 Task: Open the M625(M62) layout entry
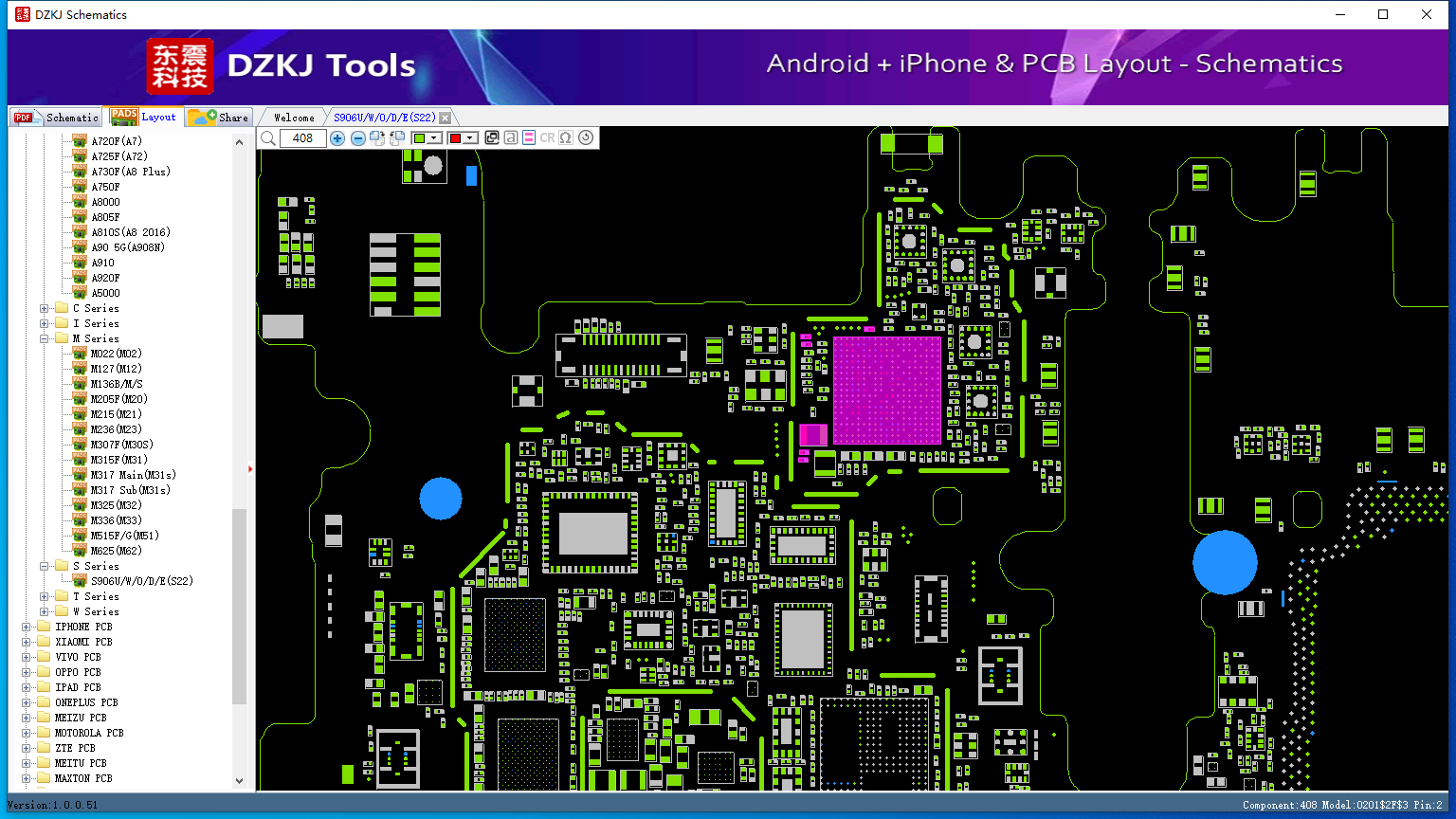[116, 551]
